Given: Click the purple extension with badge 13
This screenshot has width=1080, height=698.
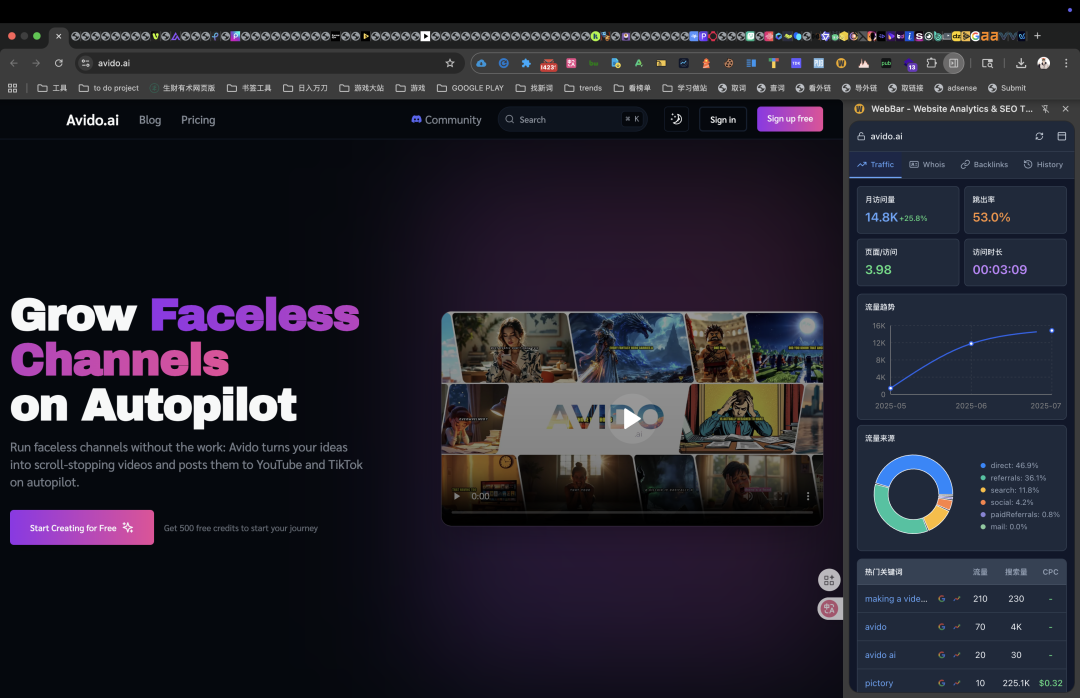Looking at the screenshot, I should (x=909, y=64).
